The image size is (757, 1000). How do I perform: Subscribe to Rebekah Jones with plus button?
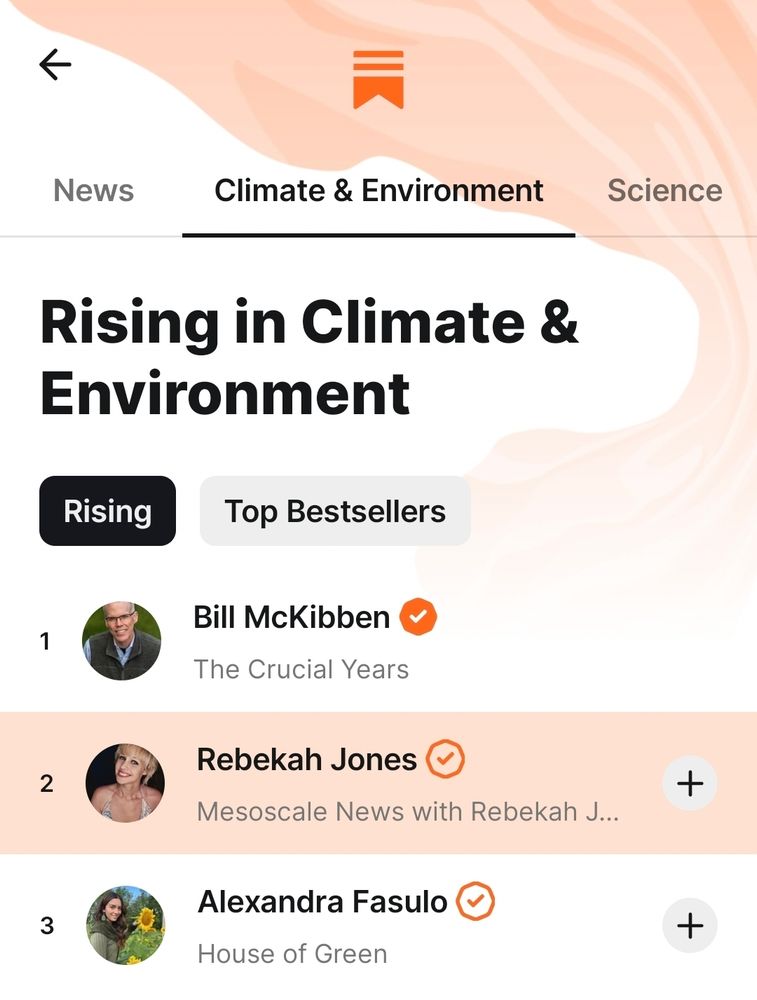[690, 783]
